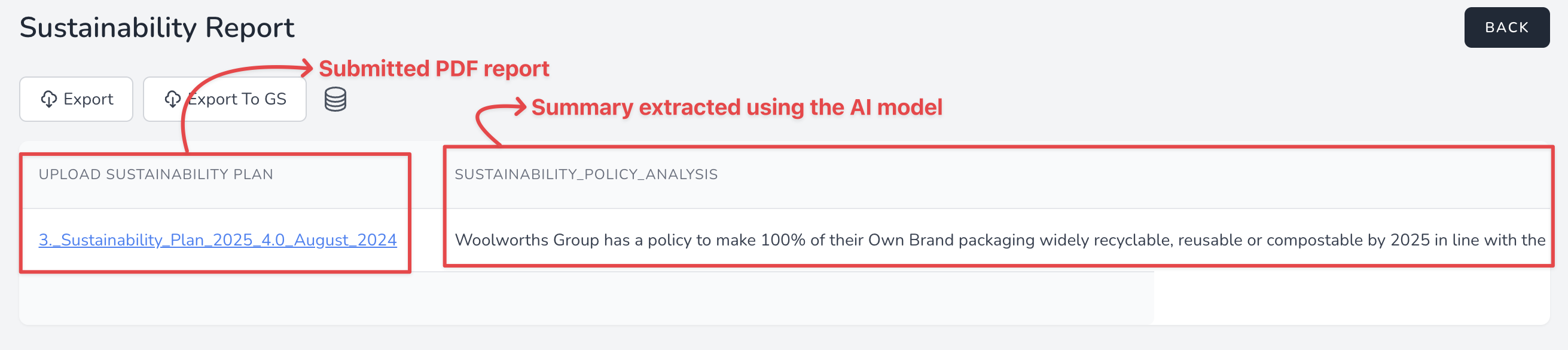Click the red arrowhead pointing to Summary extracted
1568x350 pixels.
tap(519, 107)
